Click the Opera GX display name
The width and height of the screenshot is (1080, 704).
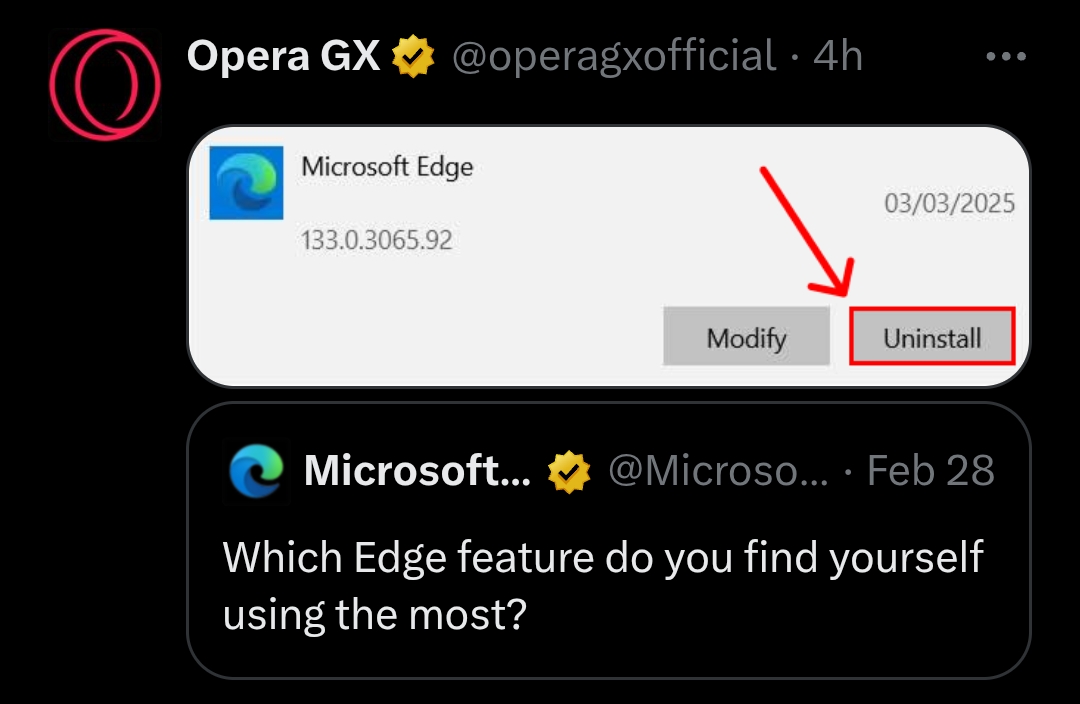pyautogui.click(x=283, y=56)
